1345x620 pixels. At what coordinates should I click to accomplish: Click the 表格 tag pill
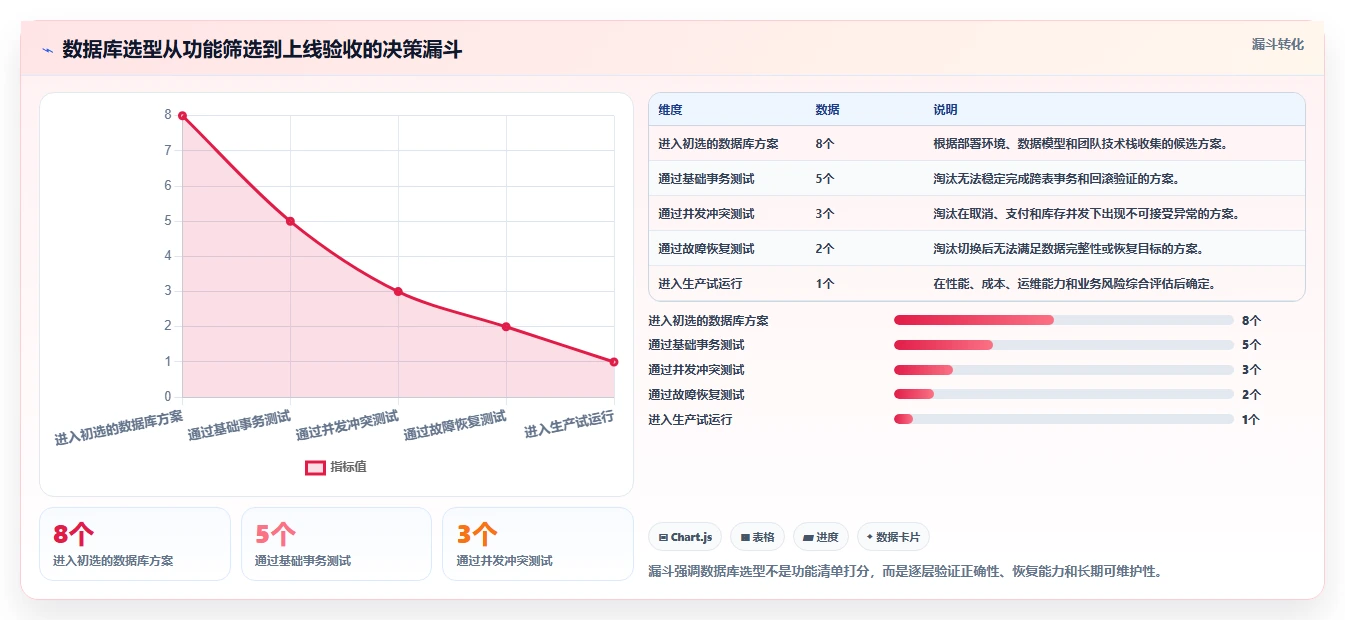pyautogui.click(x=757, y=537)
